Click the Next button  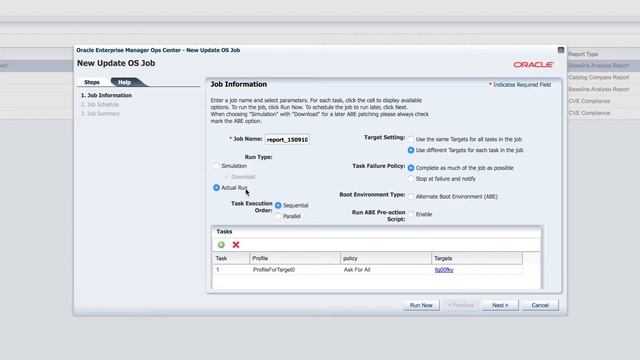(x=500, y=305)
